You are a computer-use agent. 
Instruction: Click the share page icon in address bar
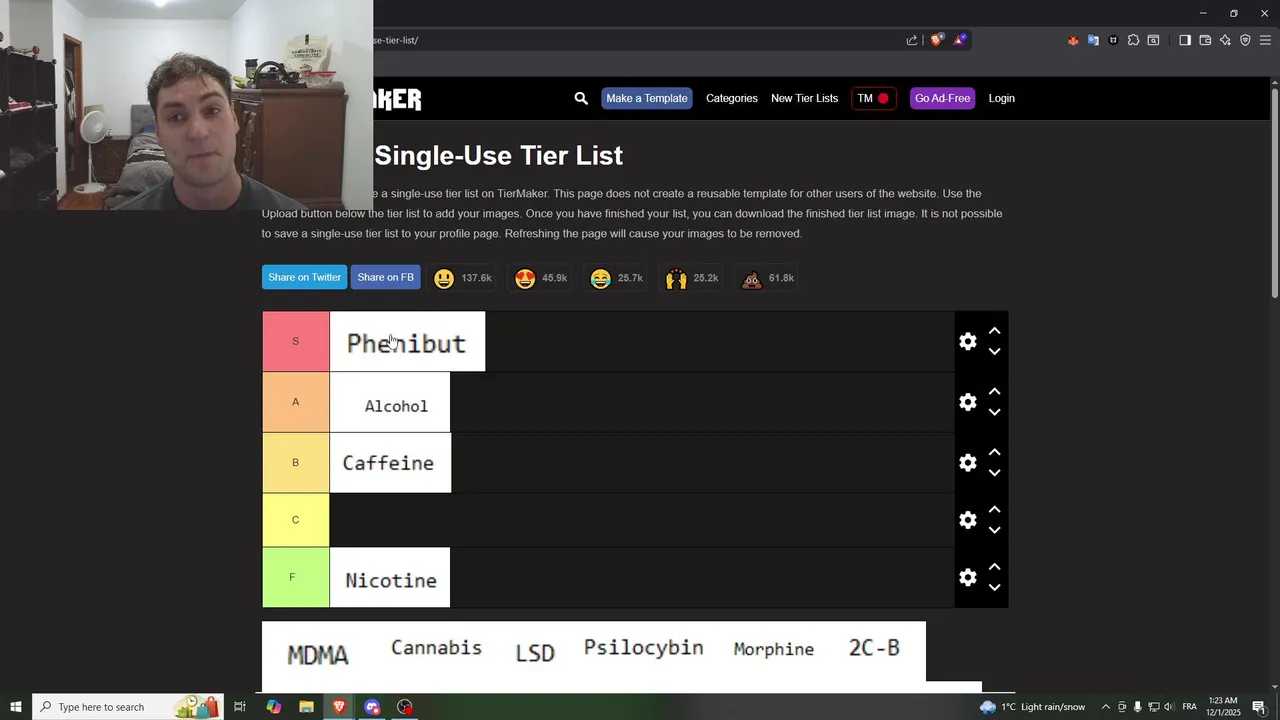912,40
